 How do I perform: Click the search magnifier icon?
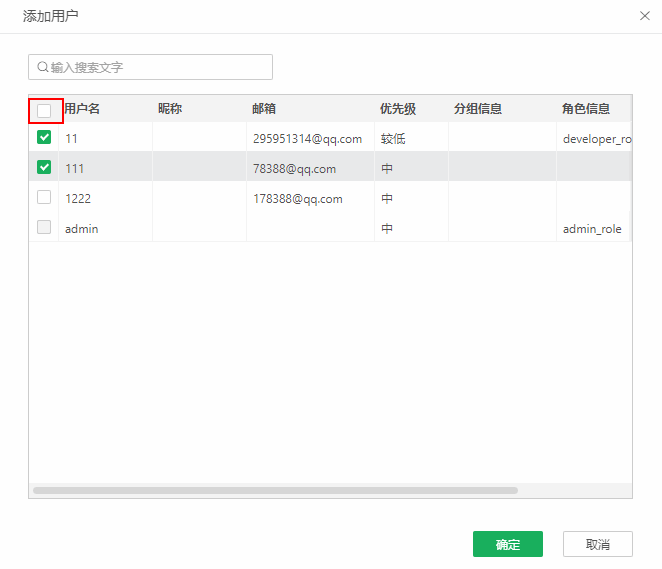[43, 67]
